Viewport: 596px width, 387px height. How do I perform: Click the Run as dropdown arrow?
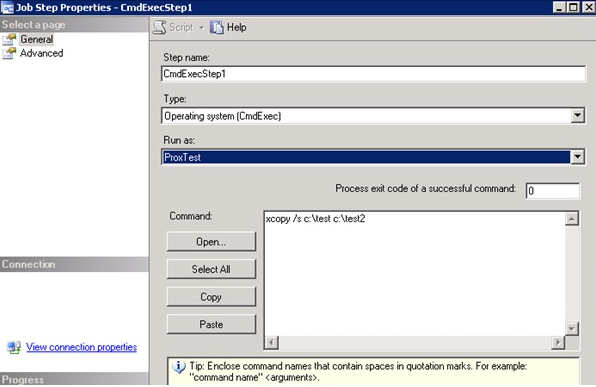click(577, 157)
